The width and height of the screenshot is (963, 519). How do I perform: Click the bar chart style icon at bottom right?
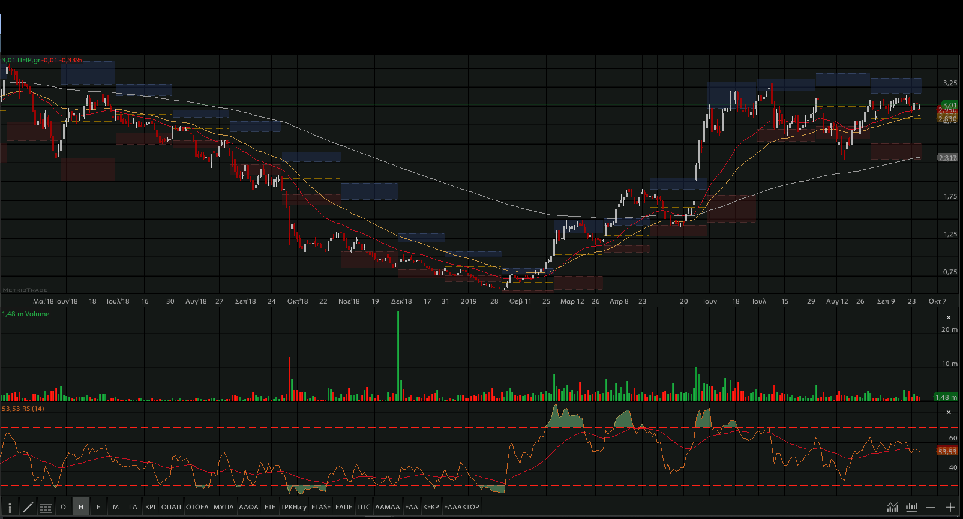[910, 507]
